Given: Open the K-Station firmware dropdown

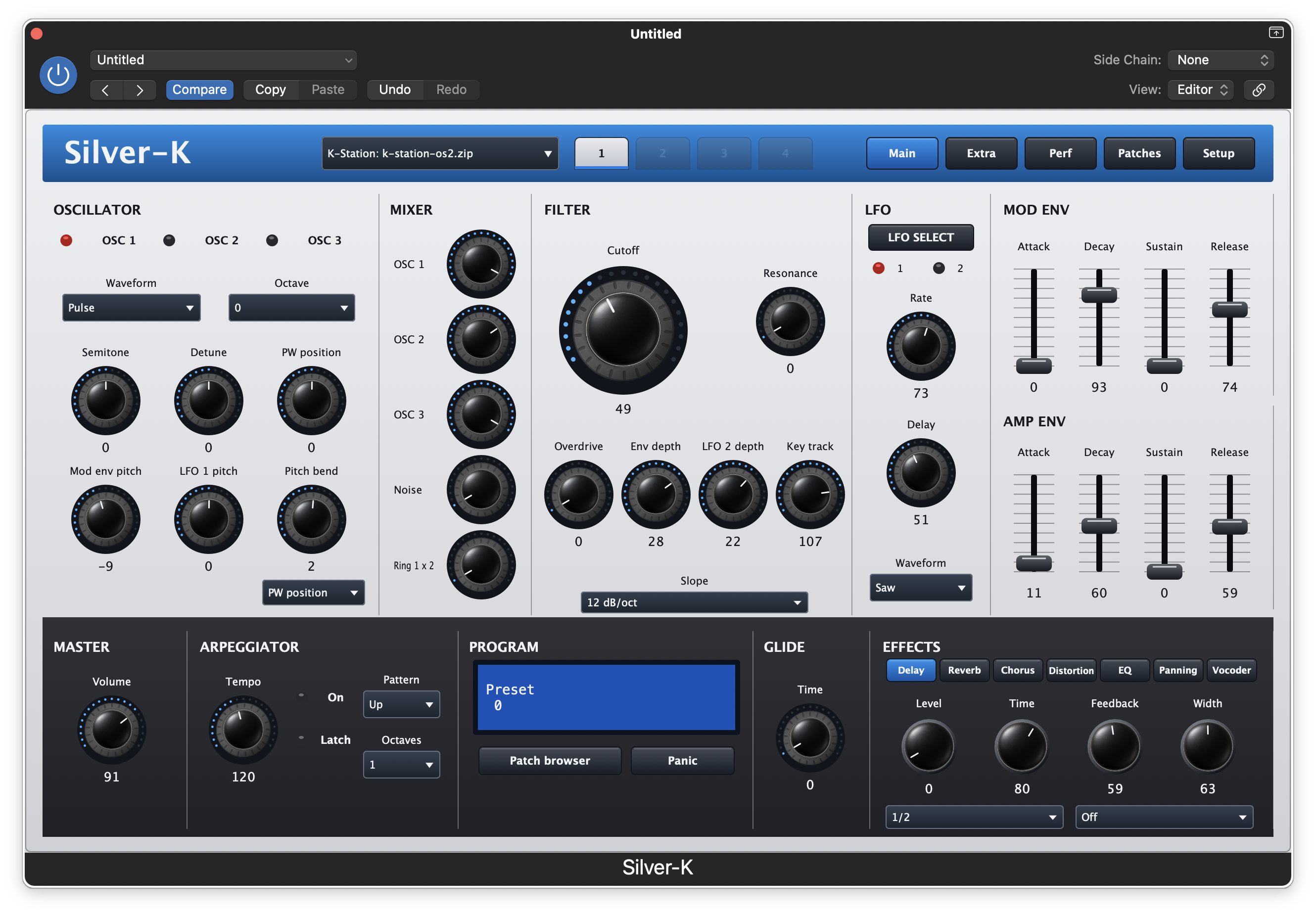Looking at the screenshot, I should tap(440, 153).
